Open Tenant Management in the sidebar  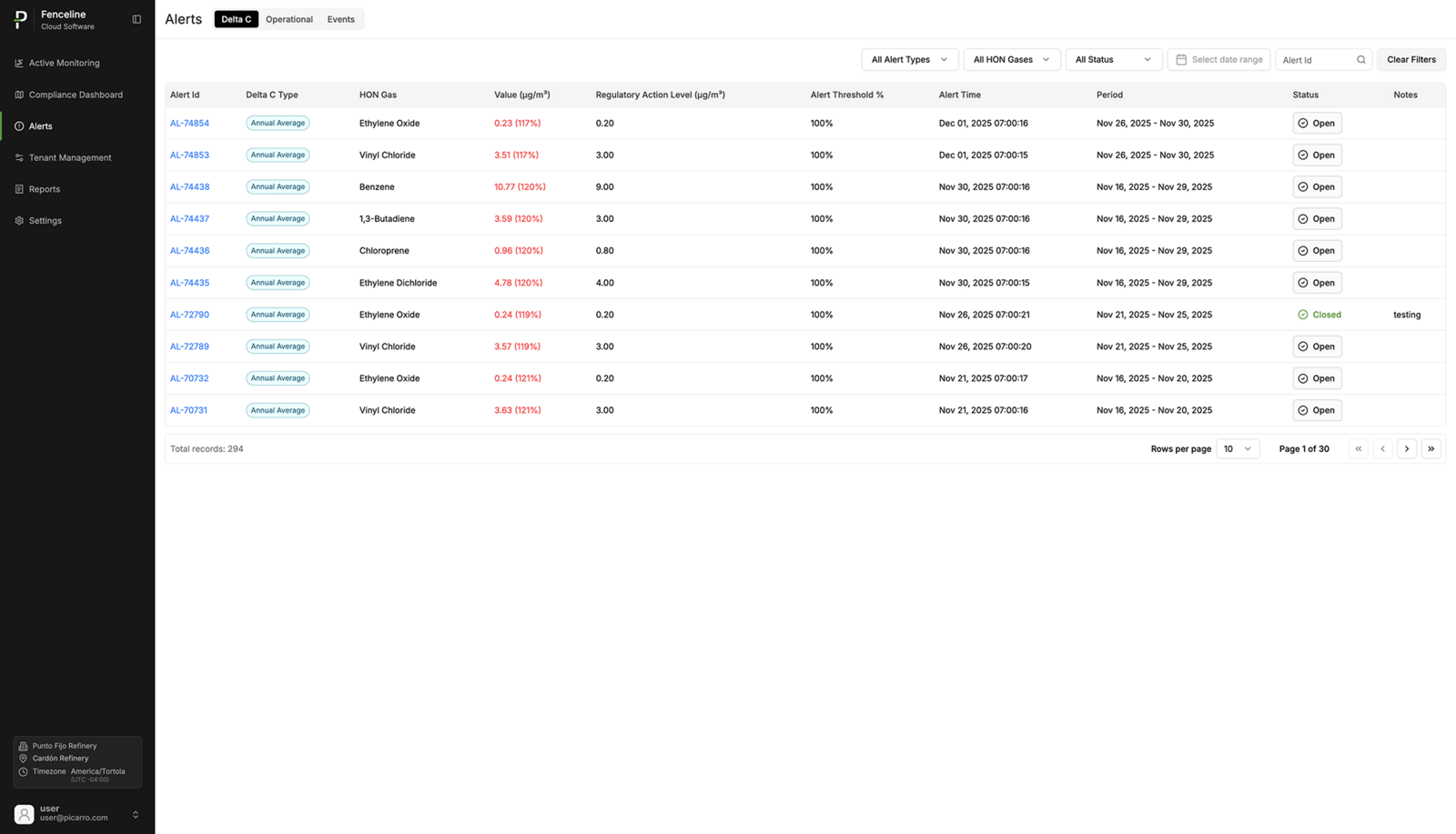tap(70, 157)
